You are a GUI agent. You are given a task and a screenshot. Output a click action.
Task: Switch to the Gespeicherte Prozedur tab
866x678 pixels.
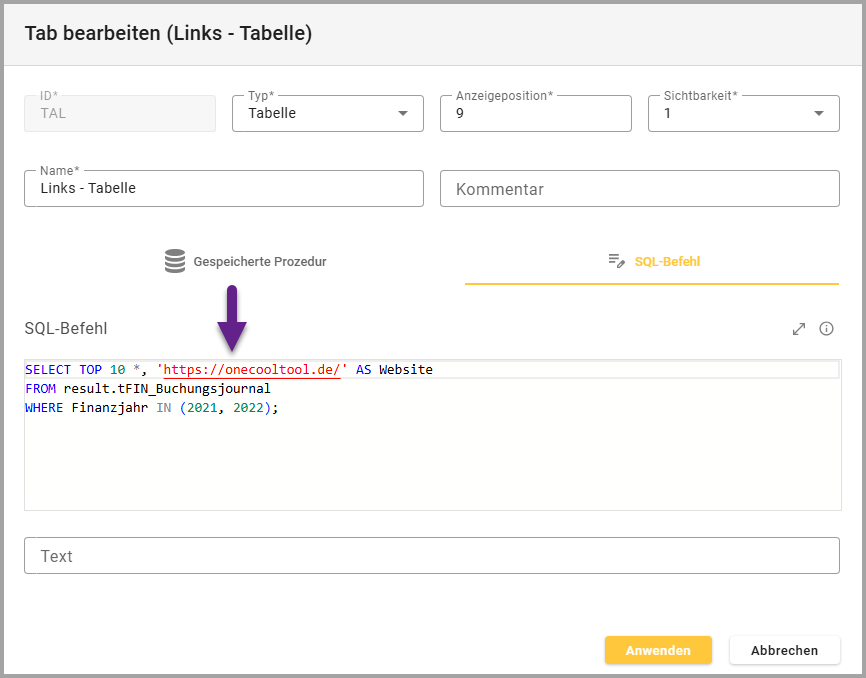(x=245, y=262)
